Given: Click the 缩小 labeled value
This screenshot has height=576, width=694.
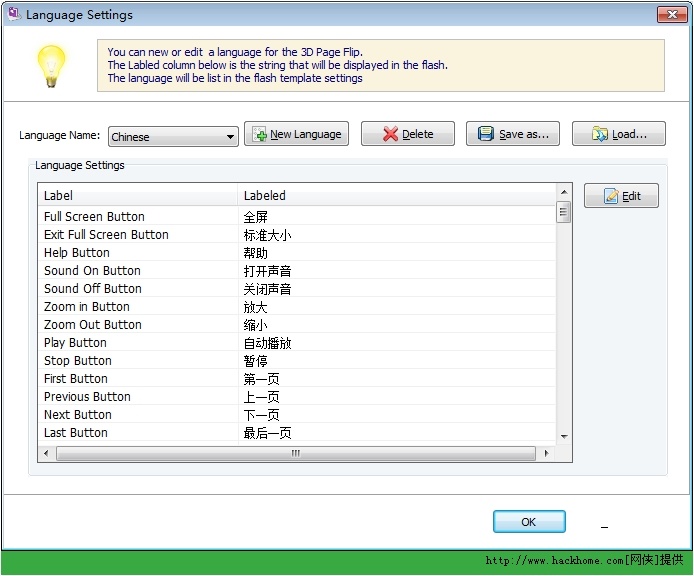Looking at the screenshot, I should 255,325.
